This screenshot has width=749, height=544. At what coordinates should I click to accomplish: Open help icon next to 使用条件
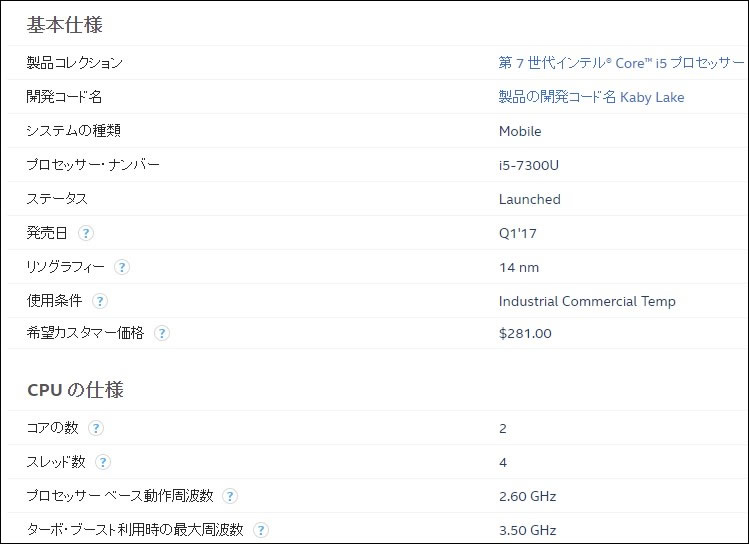pos(100,301)
